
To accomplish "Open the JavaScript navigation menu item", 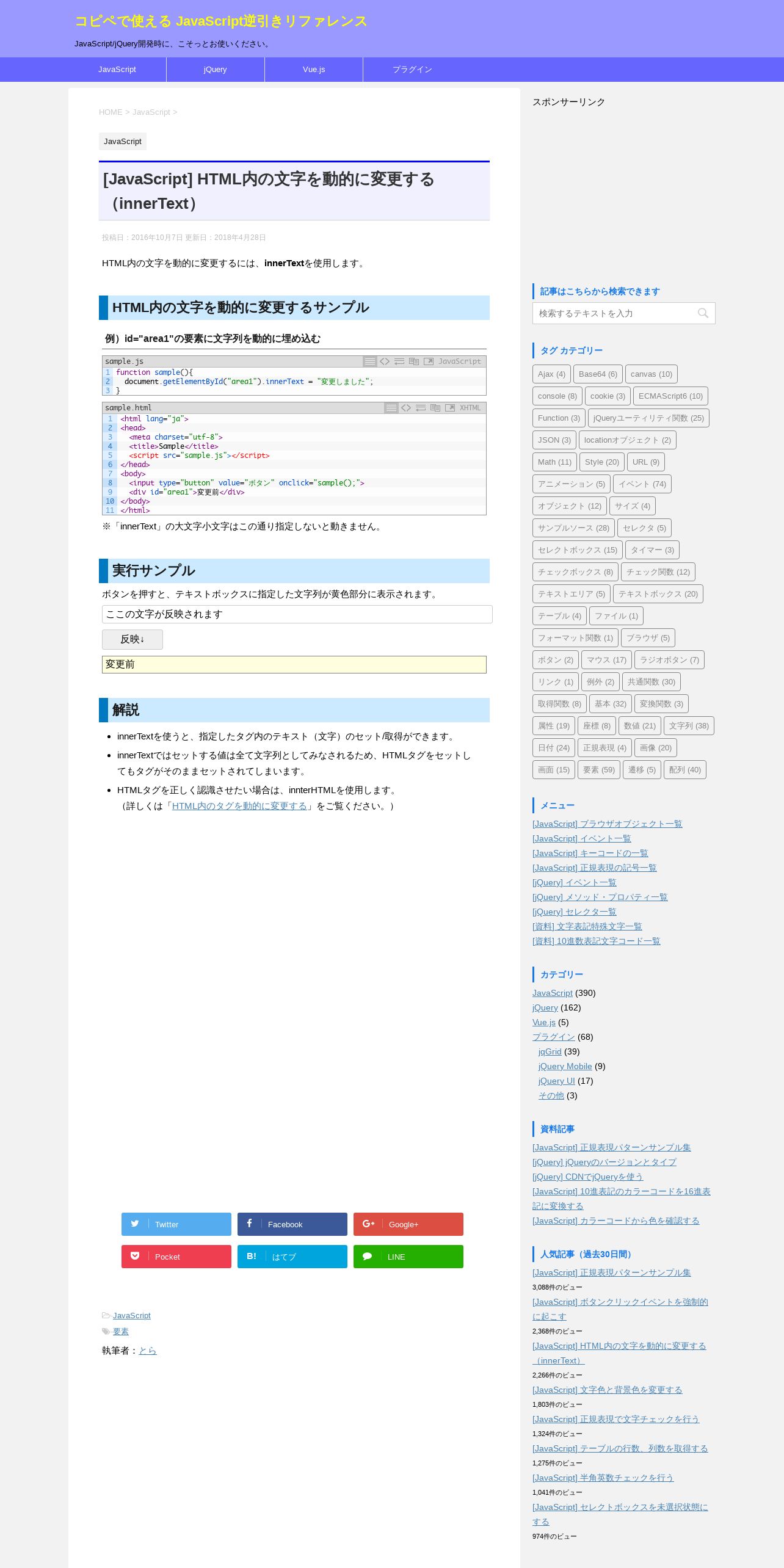I will coord(117,70).
